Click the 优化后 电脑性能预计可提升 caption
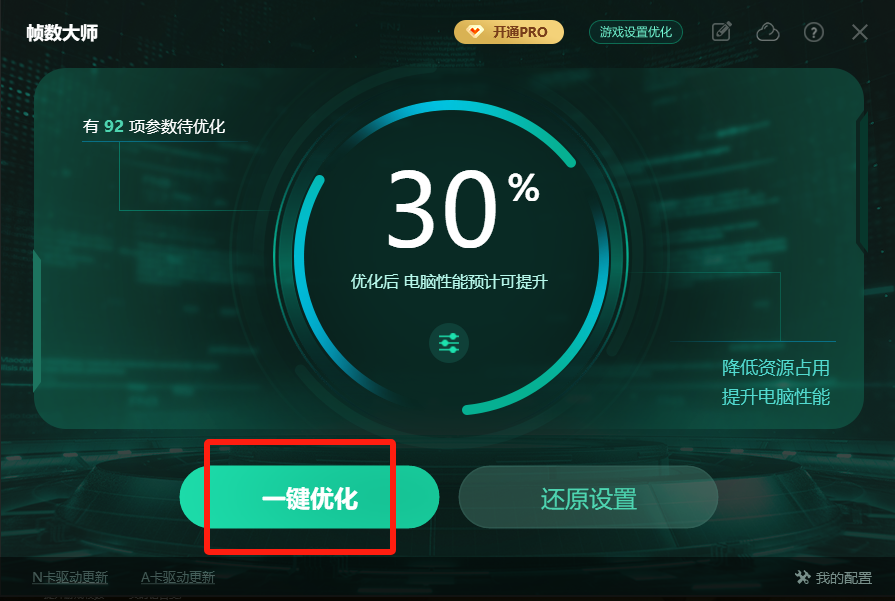The width and height of the screenshot is (895, 601). [x=449, y=281]
